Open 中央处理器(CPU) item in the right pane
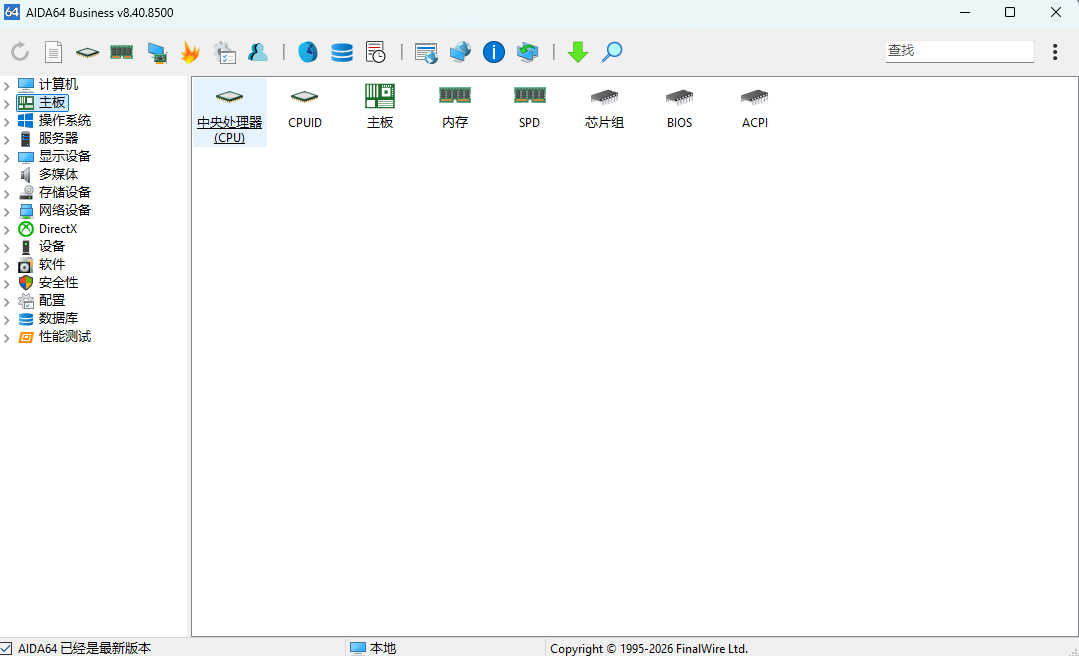Screen dimensions: 1079x656 pyautogui.click(x=230, y=113)
